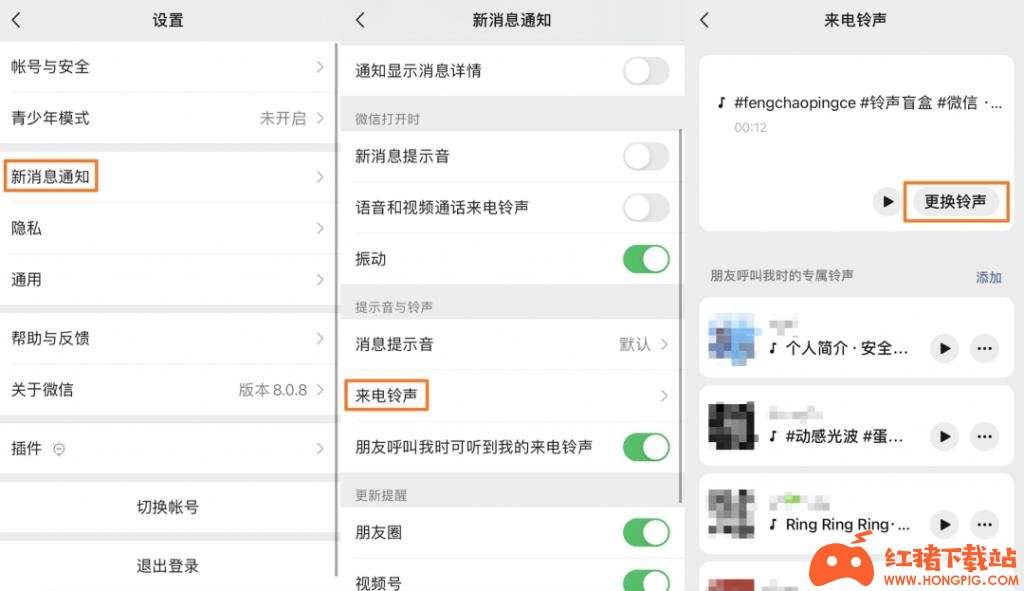Tap the chevron on the 隐私 row

tap(320, 228)
